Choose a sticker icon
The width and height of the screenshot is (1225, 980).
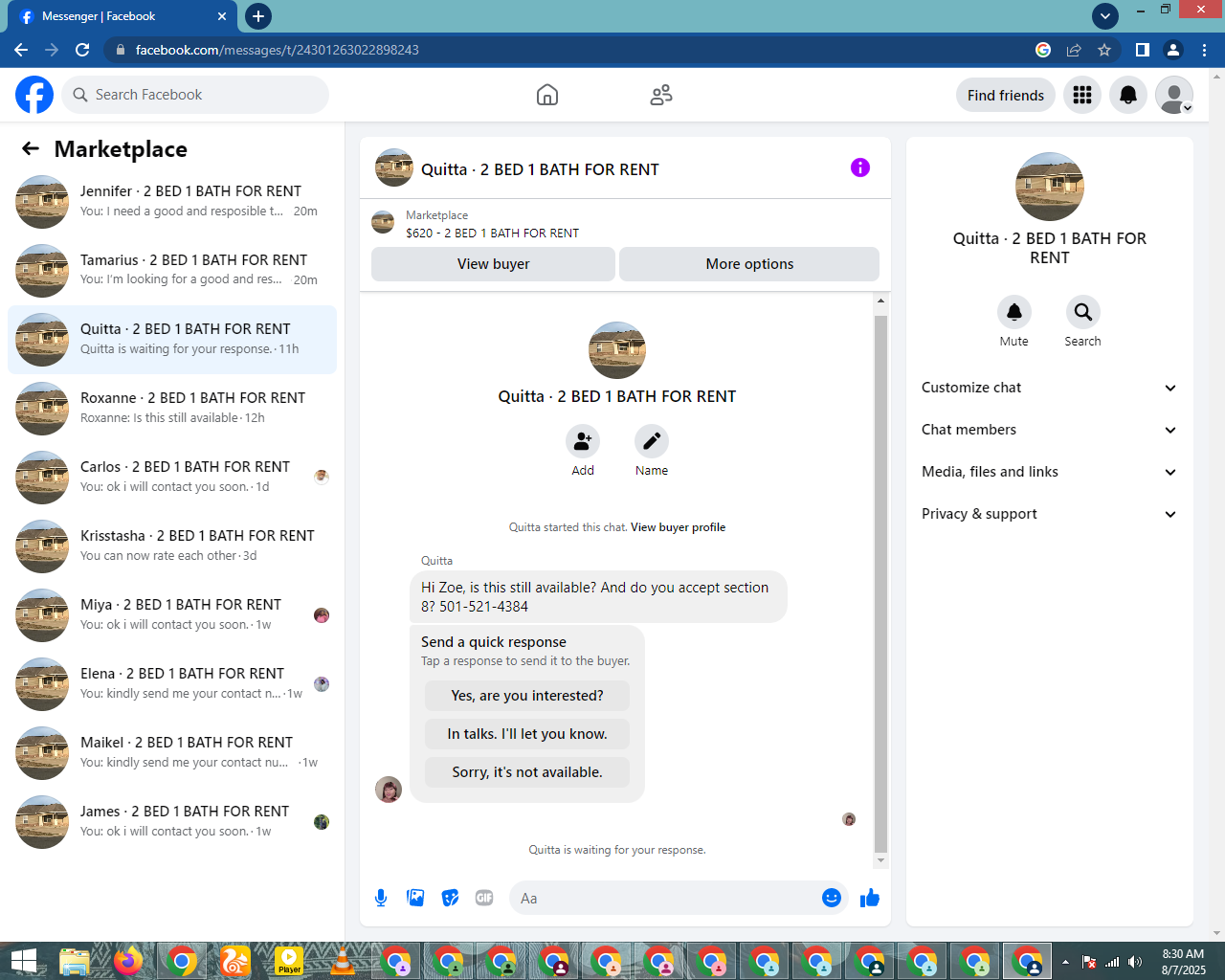450,898
